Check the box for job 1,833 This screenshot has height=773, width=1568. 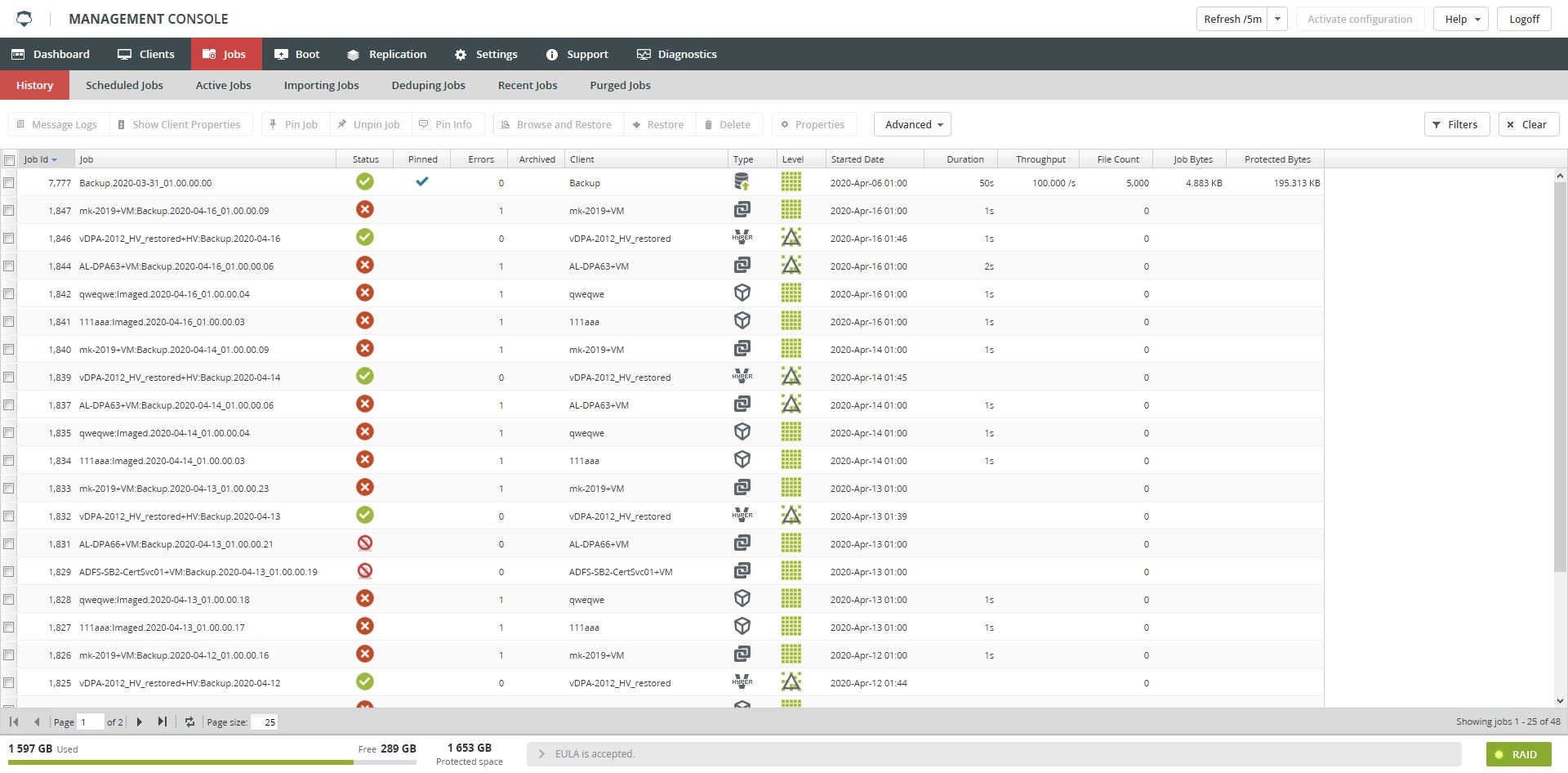coord(9,489)
